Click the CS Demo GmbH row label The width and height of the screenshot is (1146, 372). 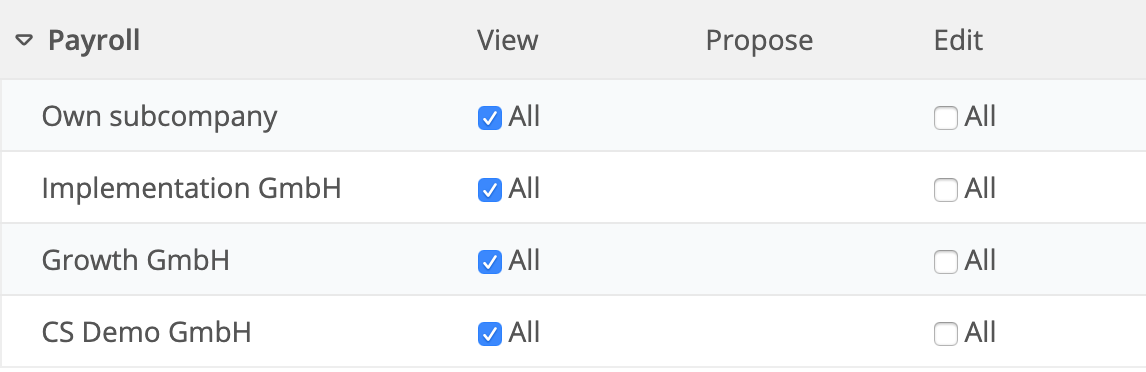point(146,333)
